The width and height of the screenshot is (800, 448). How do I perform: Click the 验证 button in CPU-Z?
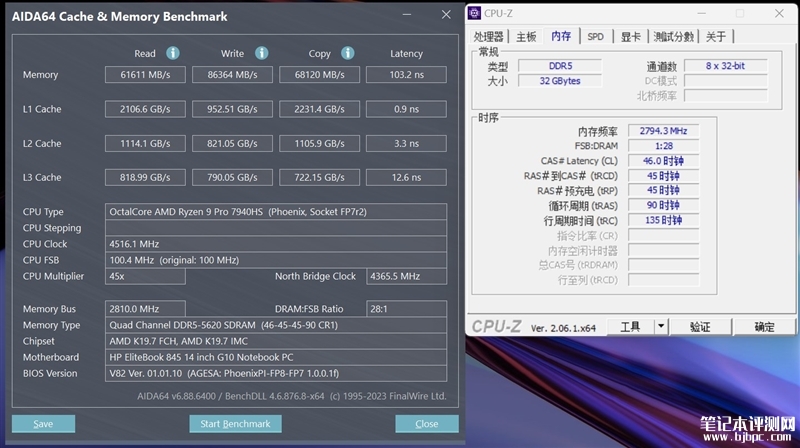click(700, 327)
